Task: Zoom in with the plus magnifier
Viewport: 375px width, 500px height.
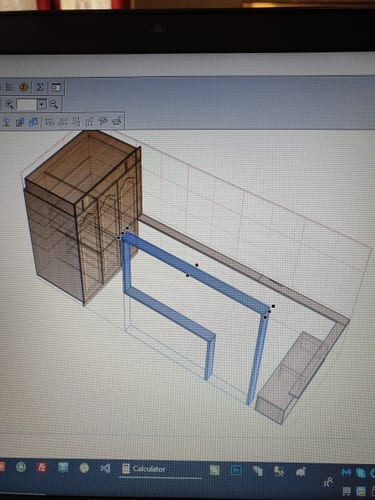Action: 9,104
